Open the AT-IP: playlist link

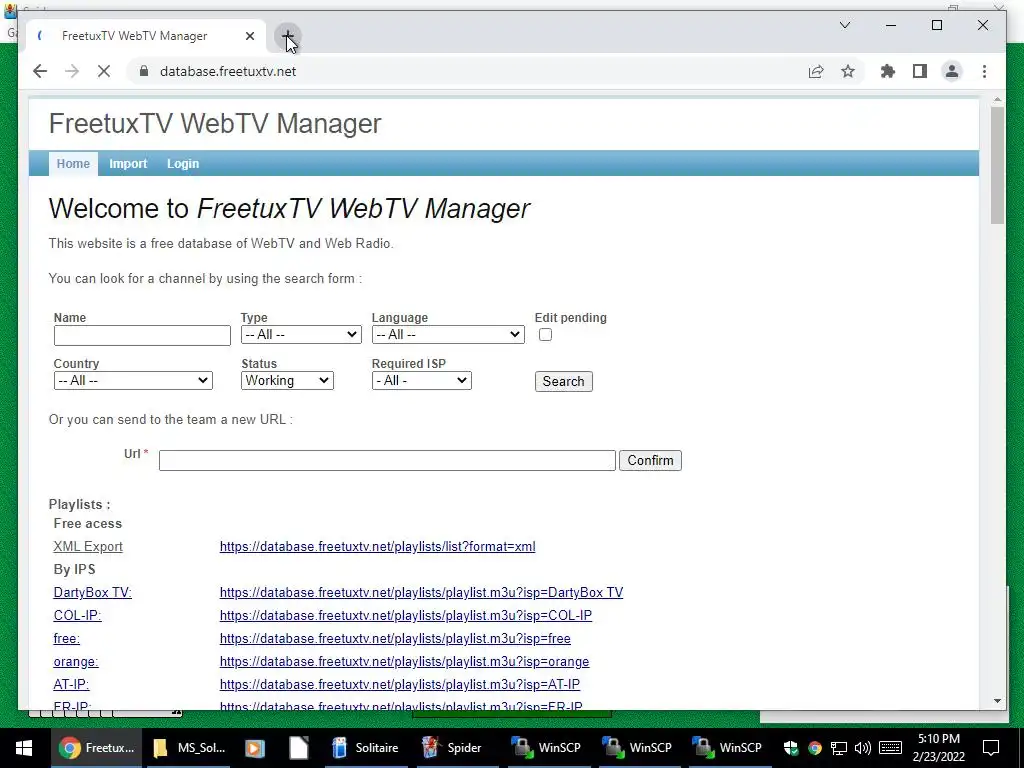[71, 684]
